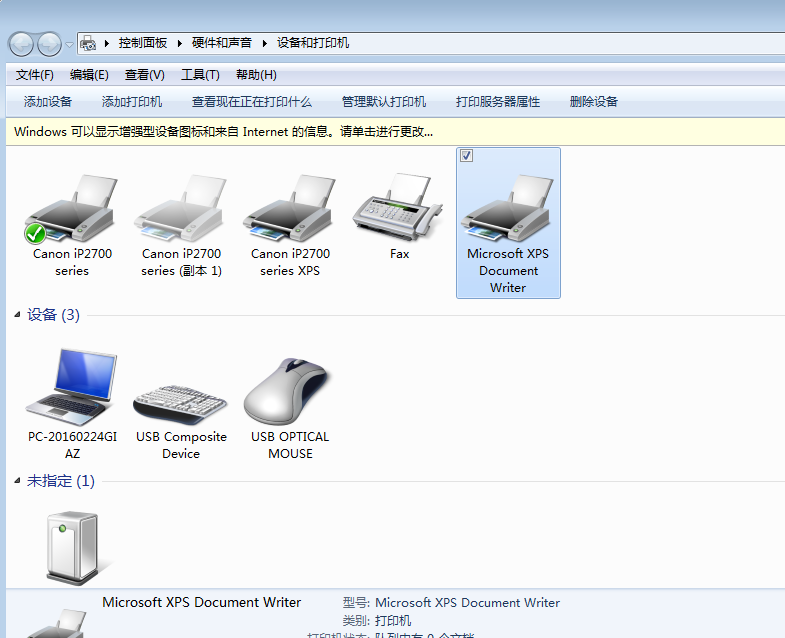The height and width of the screenshot is (638, 785).
Task: Click the 类别: 打印机 text in details pane
Action: coord(376,620)
